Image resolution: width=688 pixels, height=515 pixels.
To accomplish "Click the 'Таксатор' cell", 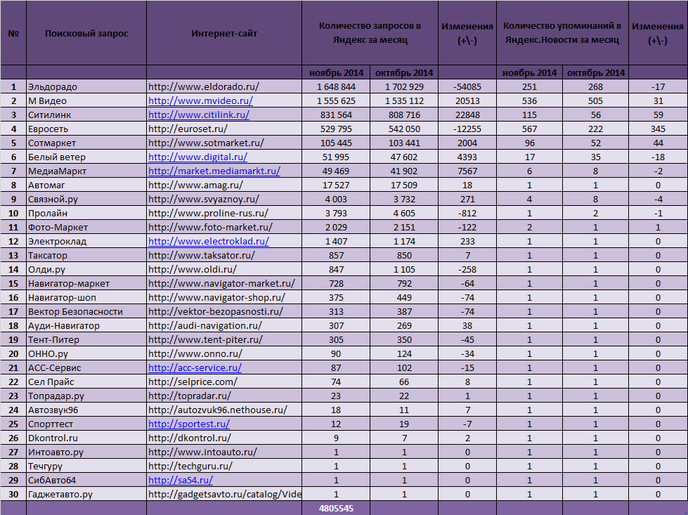I will click(x=86, y=255).
